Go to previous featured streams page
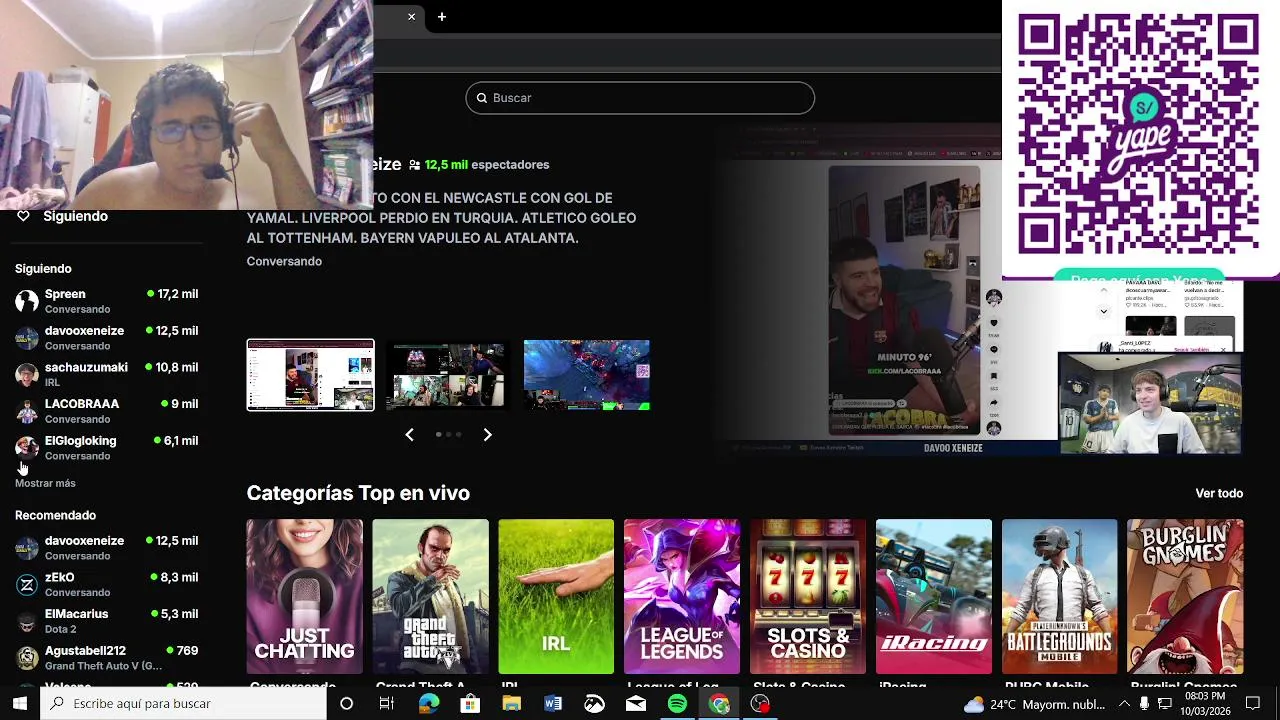 tap(409, 434)
